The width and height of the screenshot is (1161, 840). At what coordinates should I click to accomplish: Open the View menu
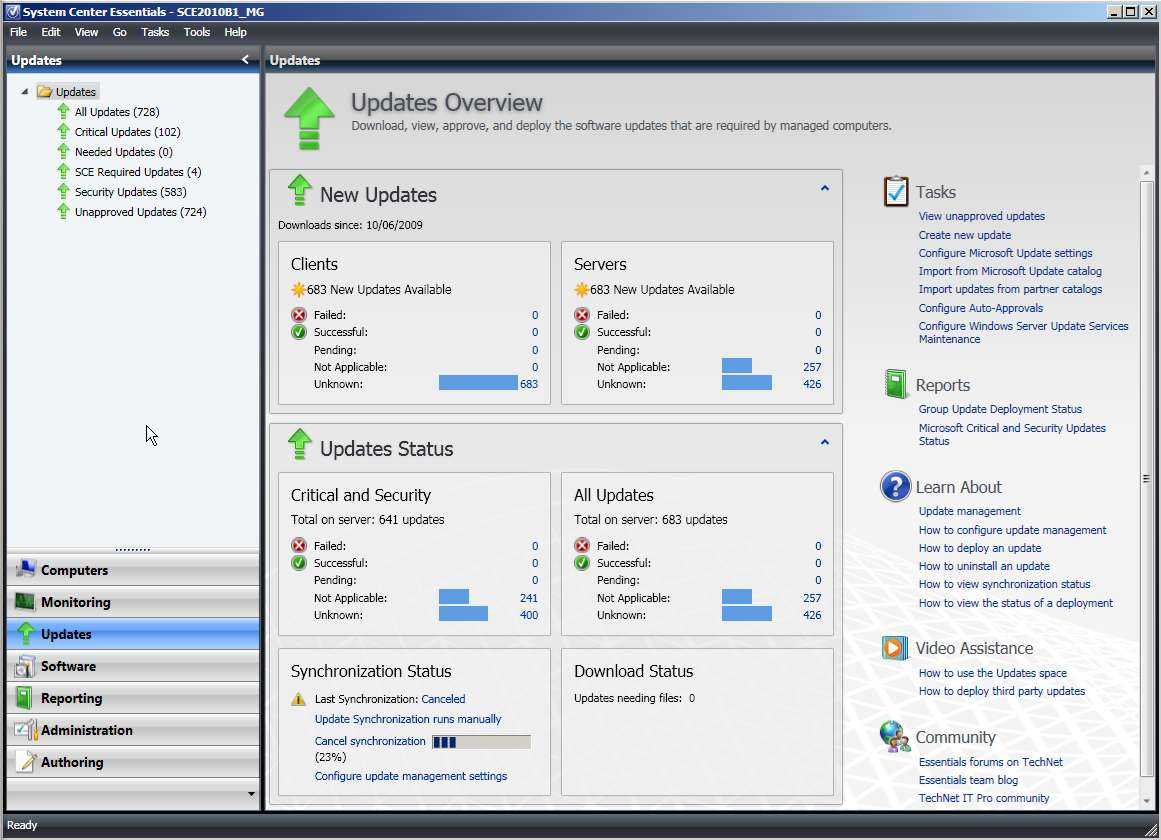pyautogui.click(x=86, y=32)
